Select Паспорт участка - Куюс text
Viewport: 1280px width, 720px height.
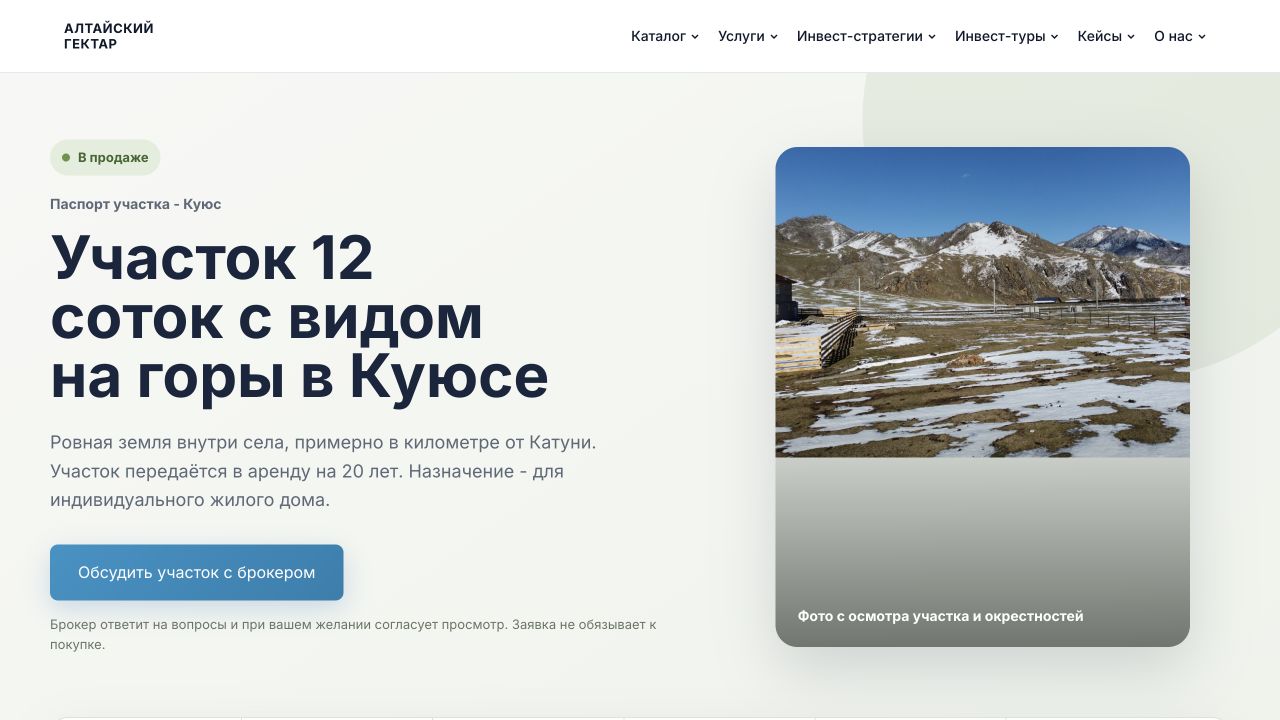click(136, 204)
